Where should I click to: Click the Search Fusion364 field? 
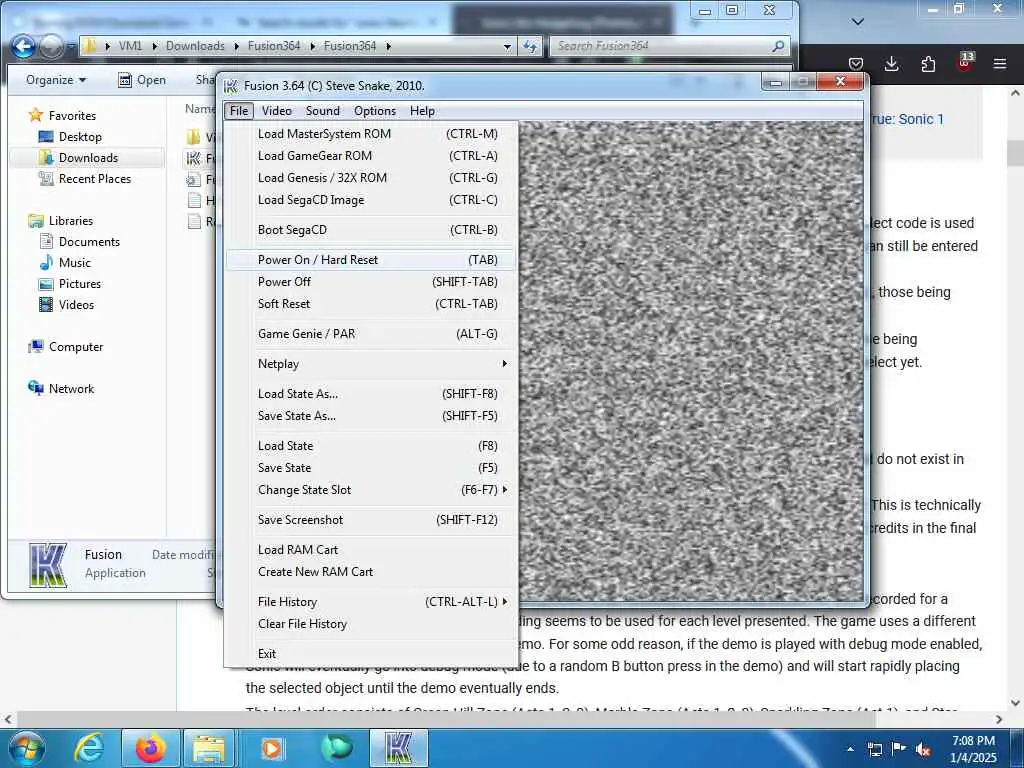pos(669,46)
